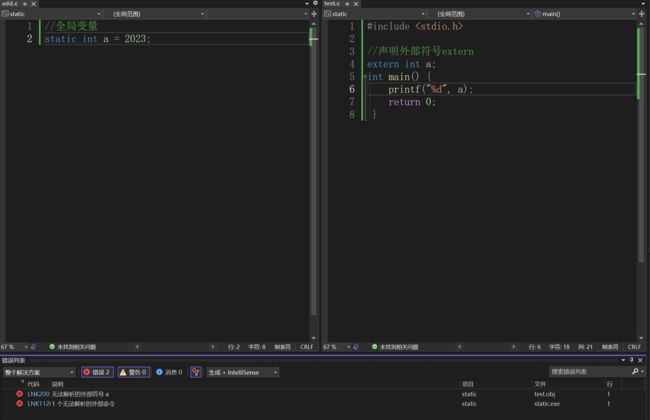Click the green no-issues checkmark in add.c
This screenshot has width=650, height=420.
click(x=52, y=347)
